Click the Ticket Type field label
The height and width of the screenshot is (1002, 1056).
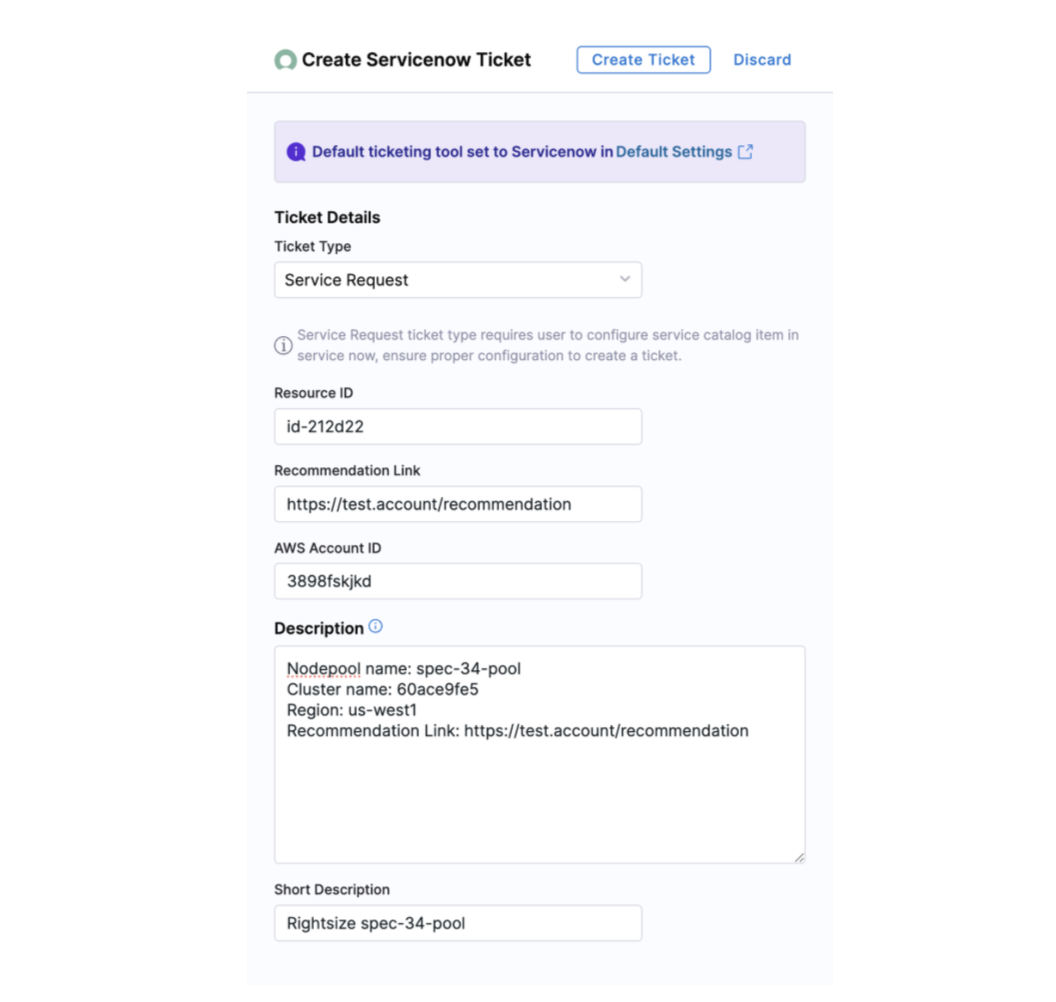[x=312, y=246]
